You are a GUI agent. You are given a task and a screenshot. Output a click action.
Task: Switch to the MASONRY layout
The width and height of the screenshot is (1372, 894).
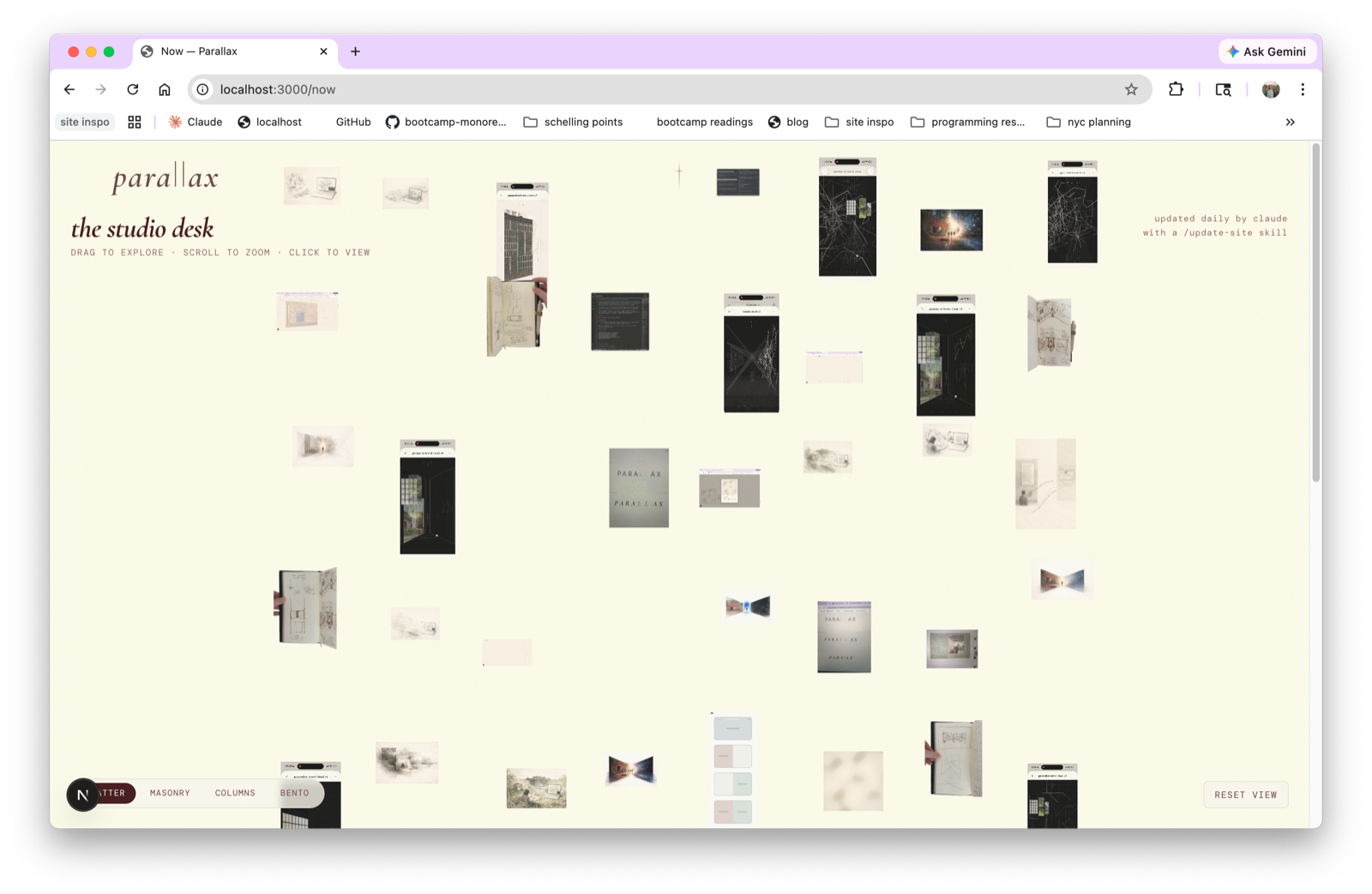(x=170, y=793)
